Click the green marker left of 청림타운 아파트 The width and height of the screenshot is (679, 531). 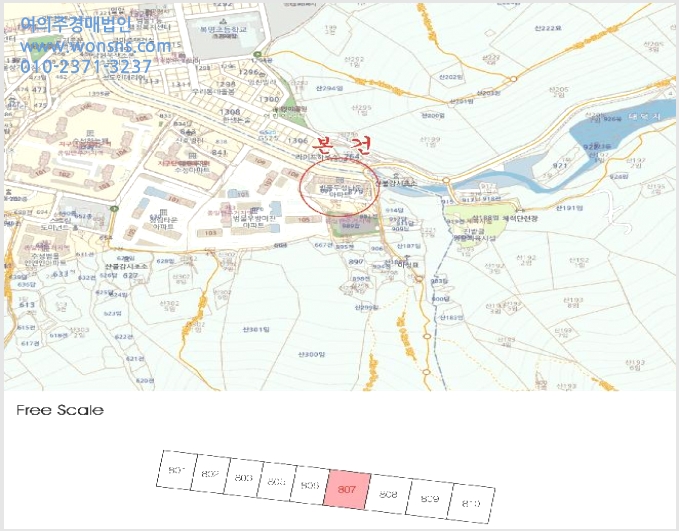pyautogui.click(x=114, y=209)
